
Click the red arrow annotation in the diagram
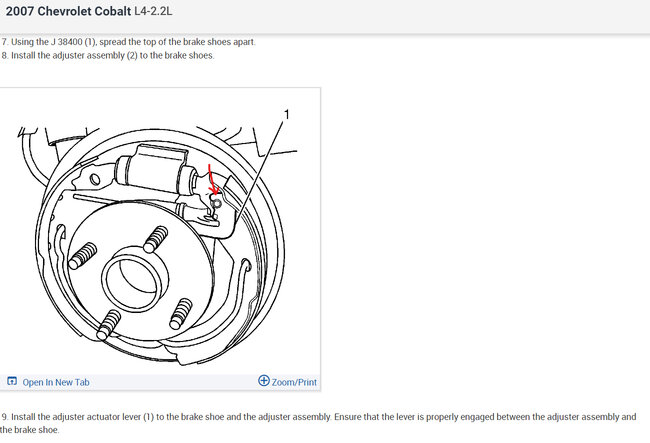click(x=212, y=179)
